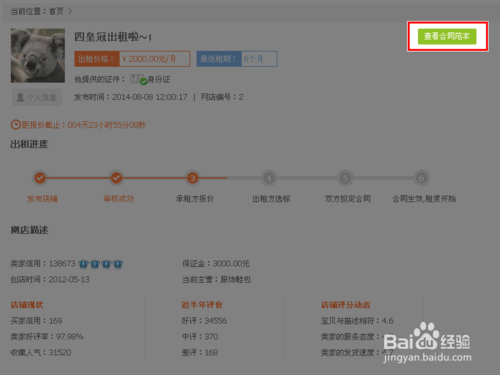Click the 店铺现状 heading
The height and width of the screenshot is (375, 500).
[x=27, y=305]
